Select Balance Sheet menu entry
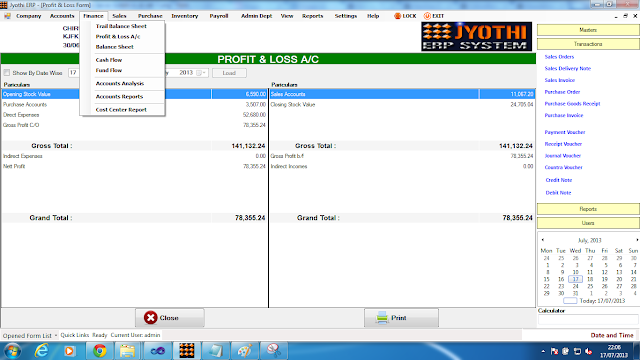Viewport: 640px width, 360px height. pos(114,47)
